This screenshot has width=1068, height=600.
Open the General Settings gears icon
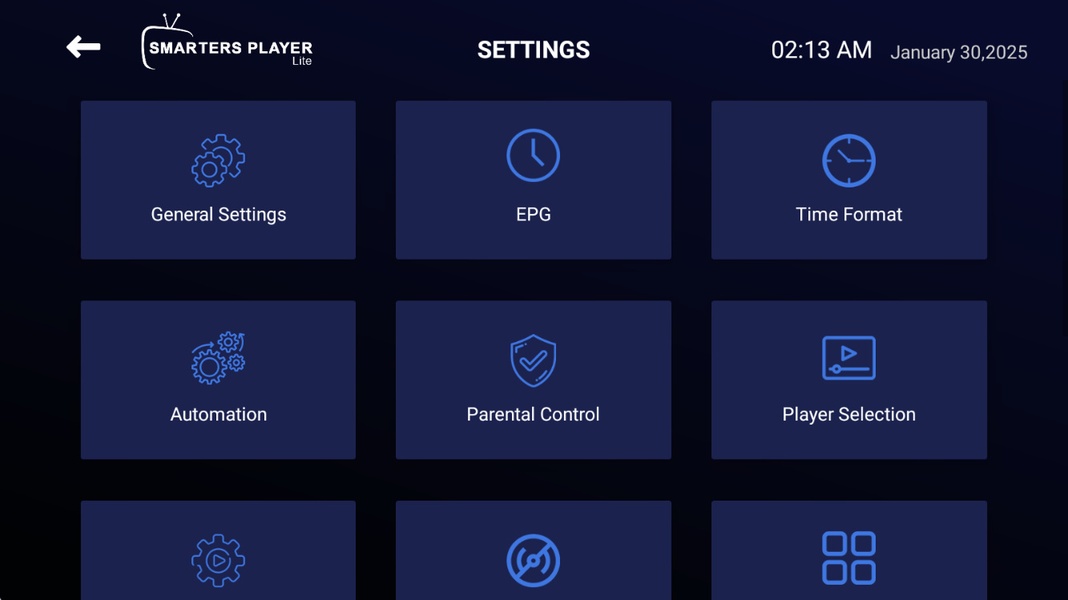tap(218, 160)
